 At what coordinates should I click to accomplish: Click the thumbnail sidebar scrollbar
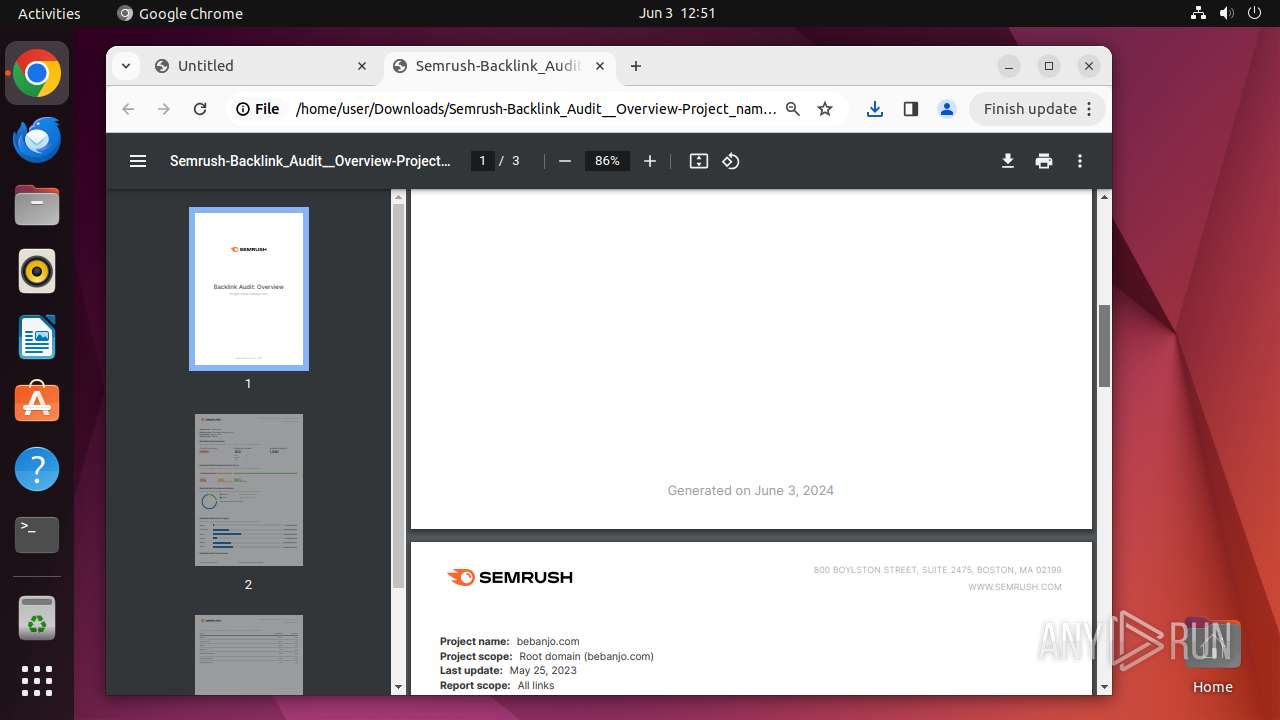(399, 395)
